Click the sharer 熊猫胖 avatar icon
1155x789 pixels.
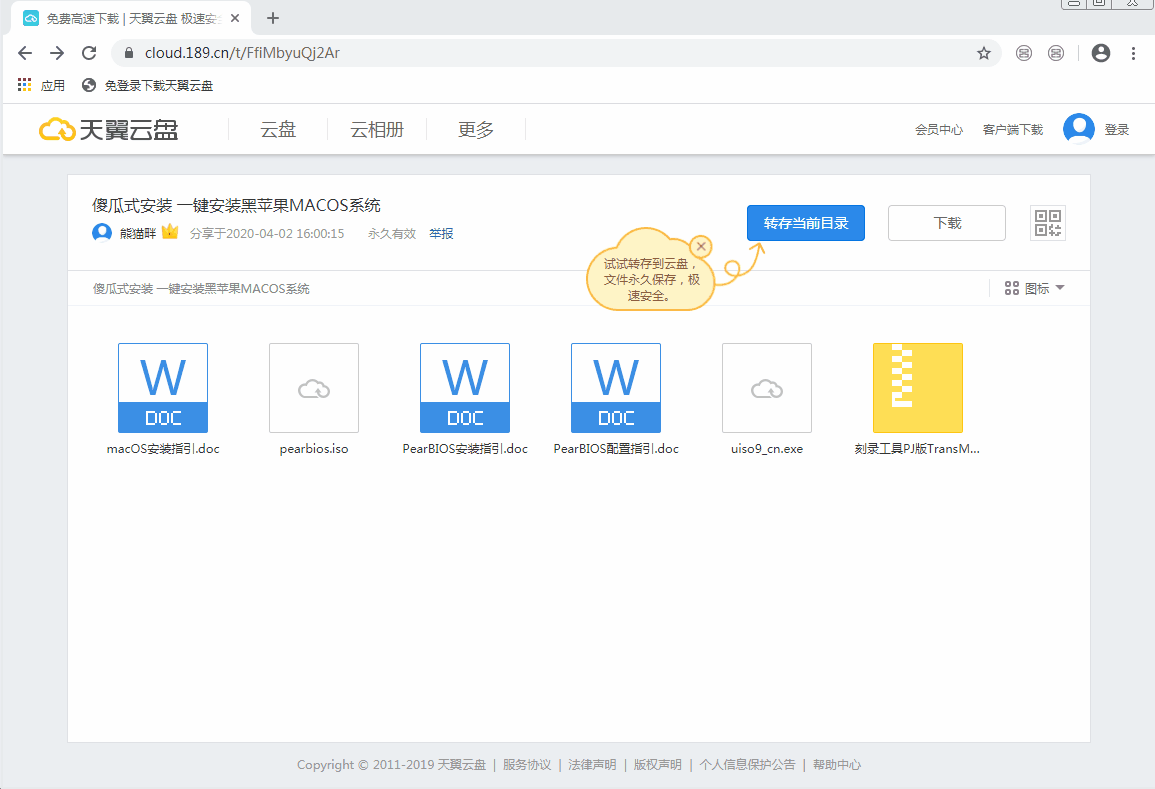[x=102, y=233]
